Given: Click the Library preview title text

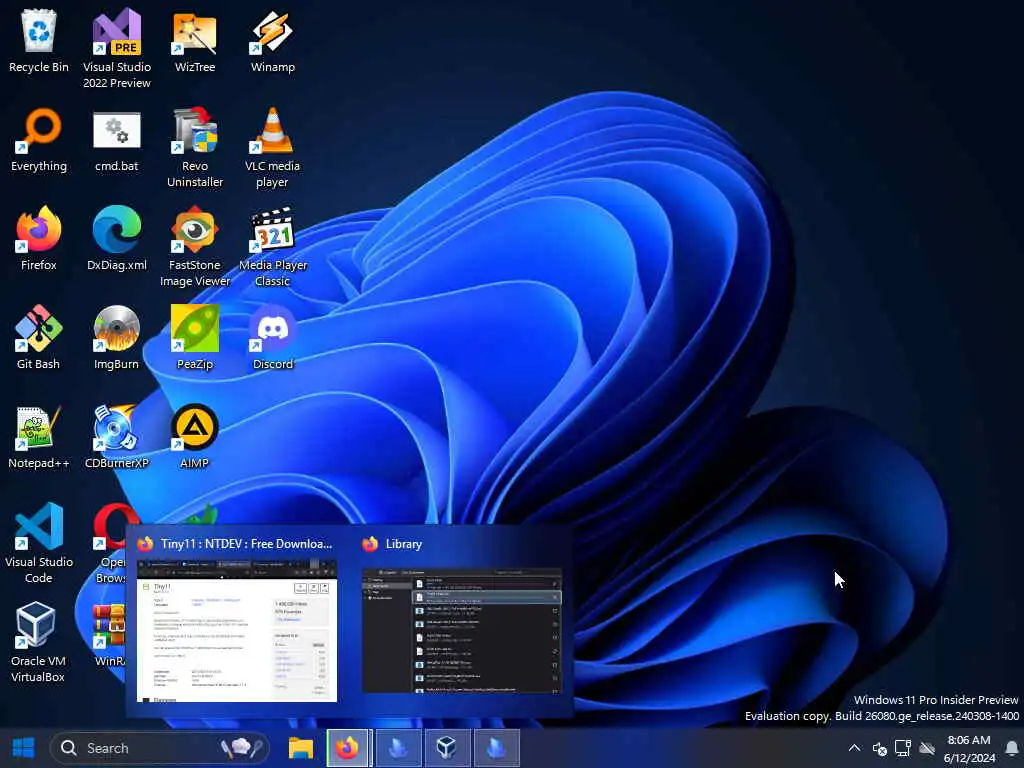Looking at the screenshot, I should click(404, 544).
